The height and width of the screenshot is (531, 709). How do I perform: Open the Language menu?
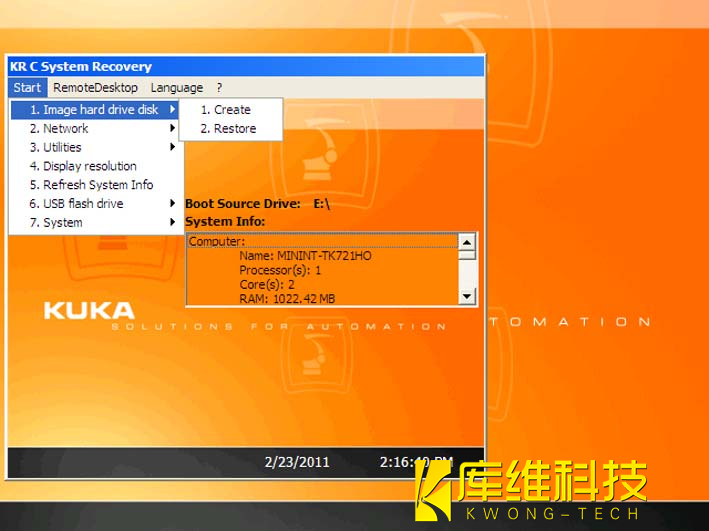pyautogui.click(x=176, y=88)
